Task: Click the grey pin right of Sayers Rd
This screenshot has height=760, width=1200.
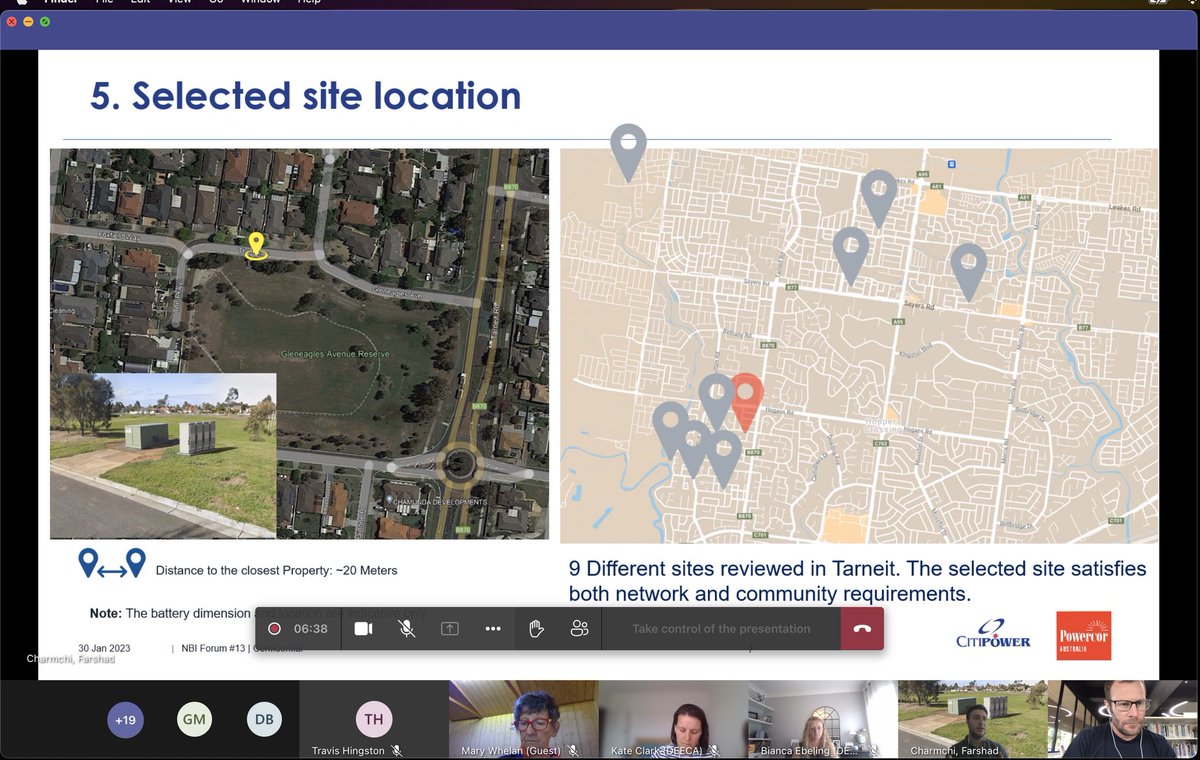Action: pos(968,272)
